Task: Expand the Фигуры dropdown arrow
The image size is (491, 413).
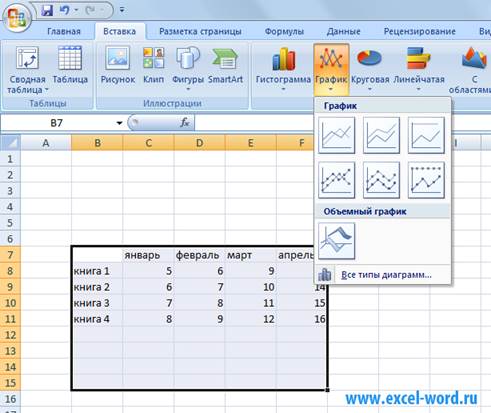Action: tap(188, 89)
